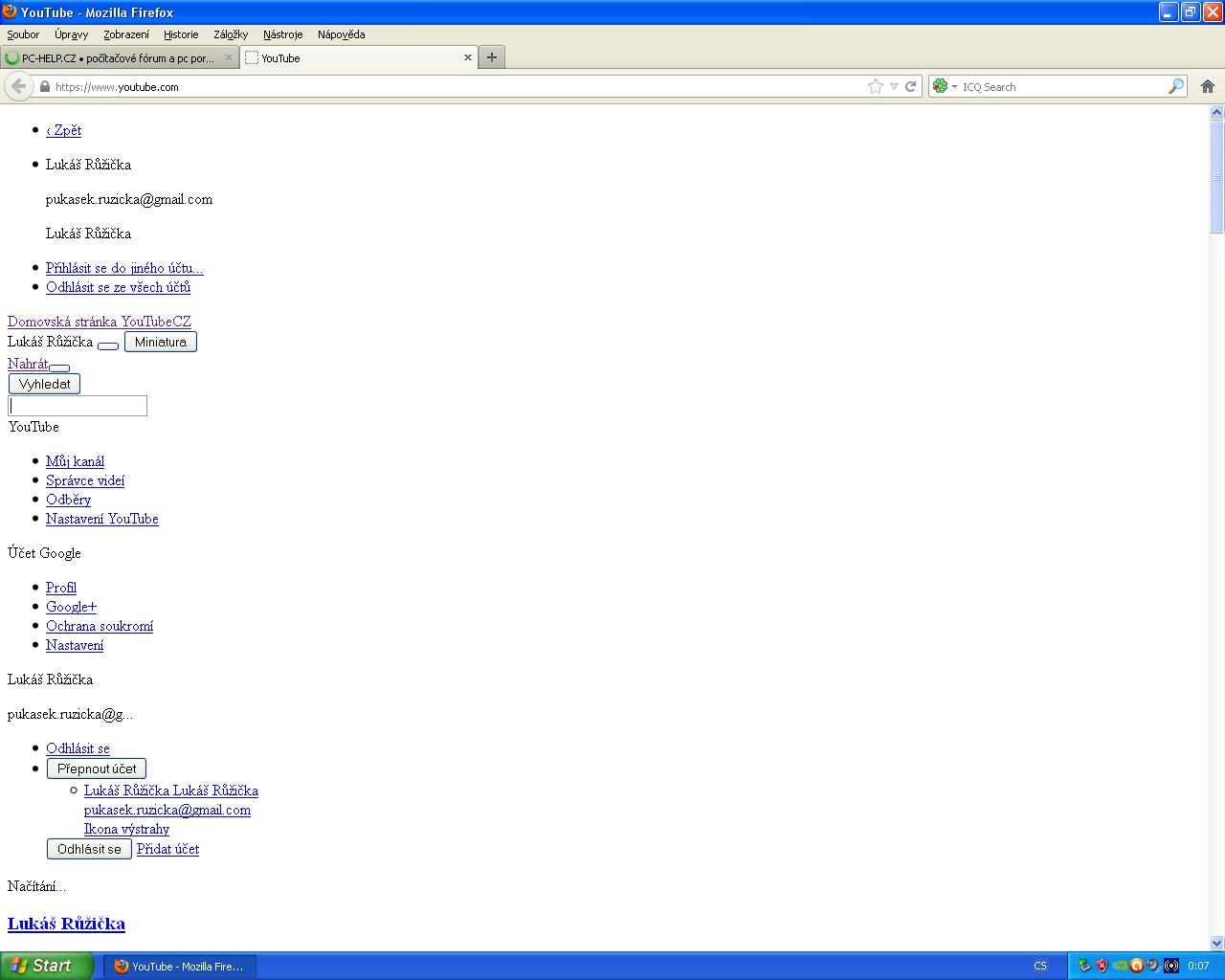The width and height of the screenshot is (1225, 980).
Task: Click the taskbar clock showing 0:07
Action: click(1198, 967)
